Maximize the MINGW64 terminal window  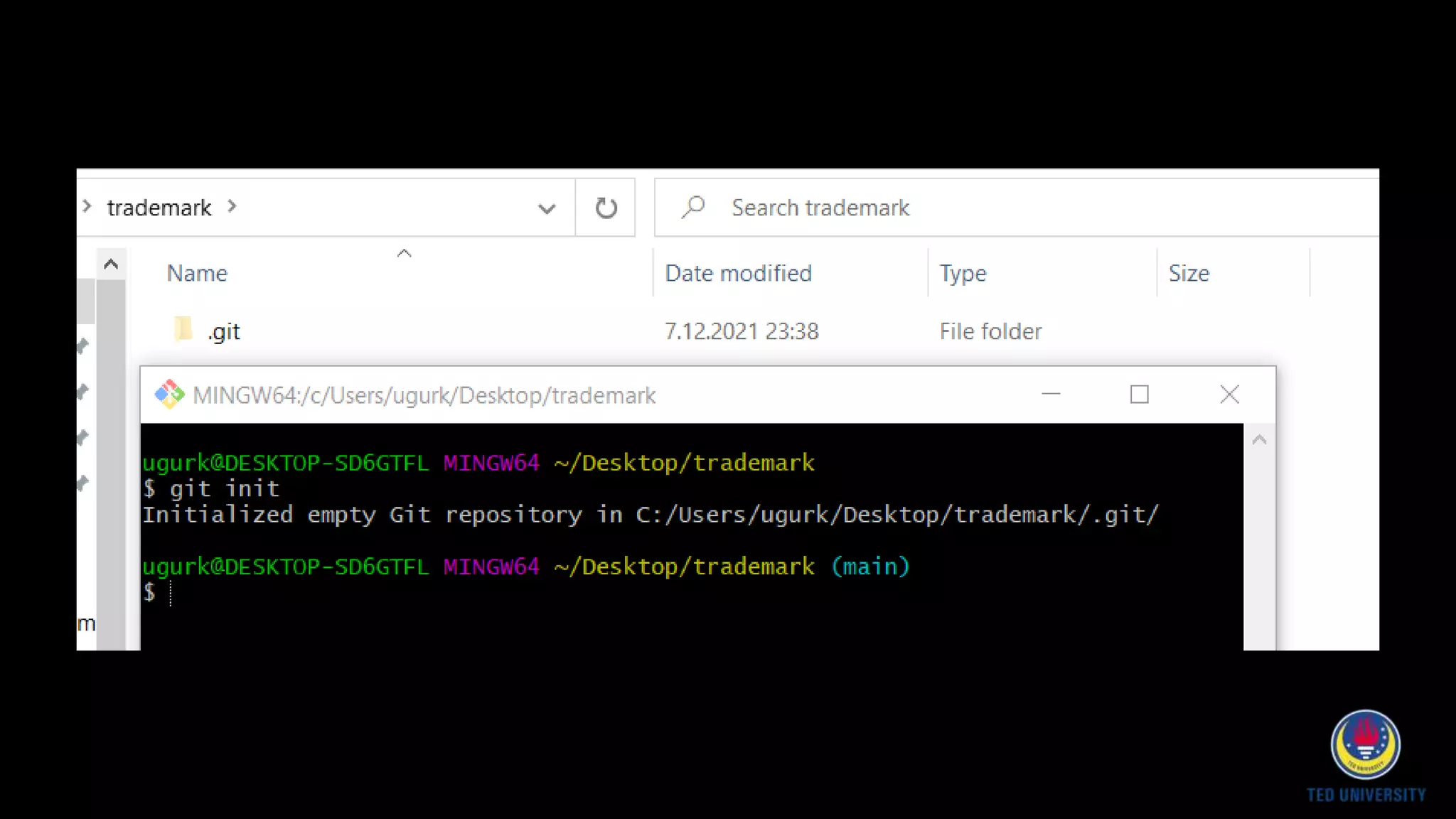pyautogui.click(x=1139, y=395)
